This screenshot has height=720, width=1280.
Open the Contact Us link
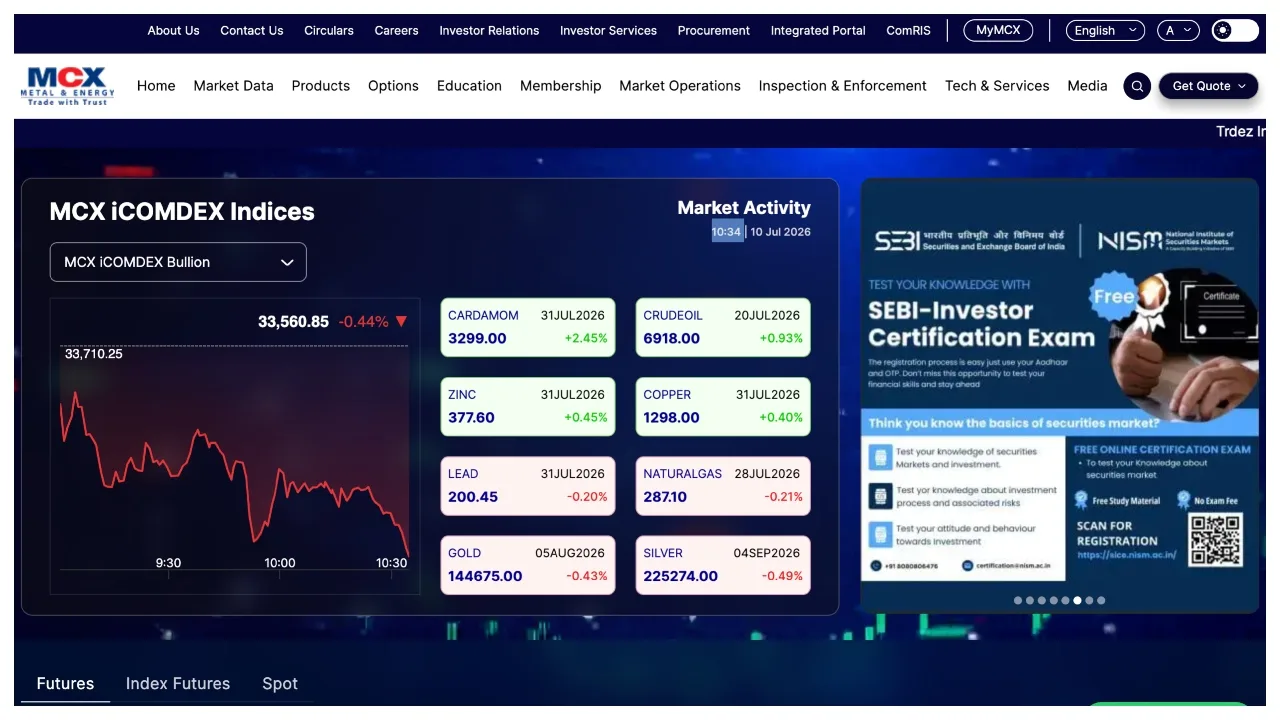click(x=252, y=31)
